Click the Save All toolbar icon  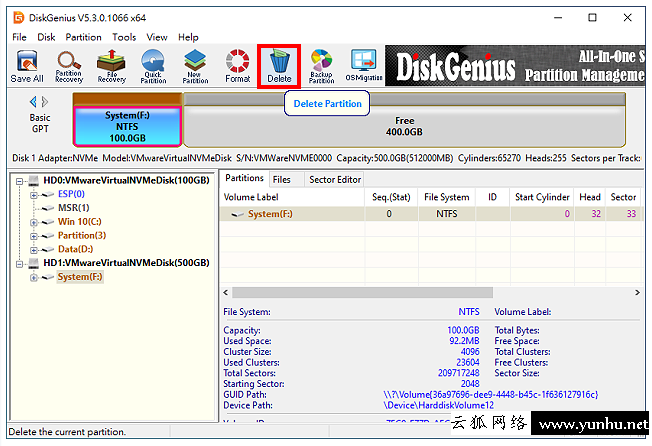[27, 66]
